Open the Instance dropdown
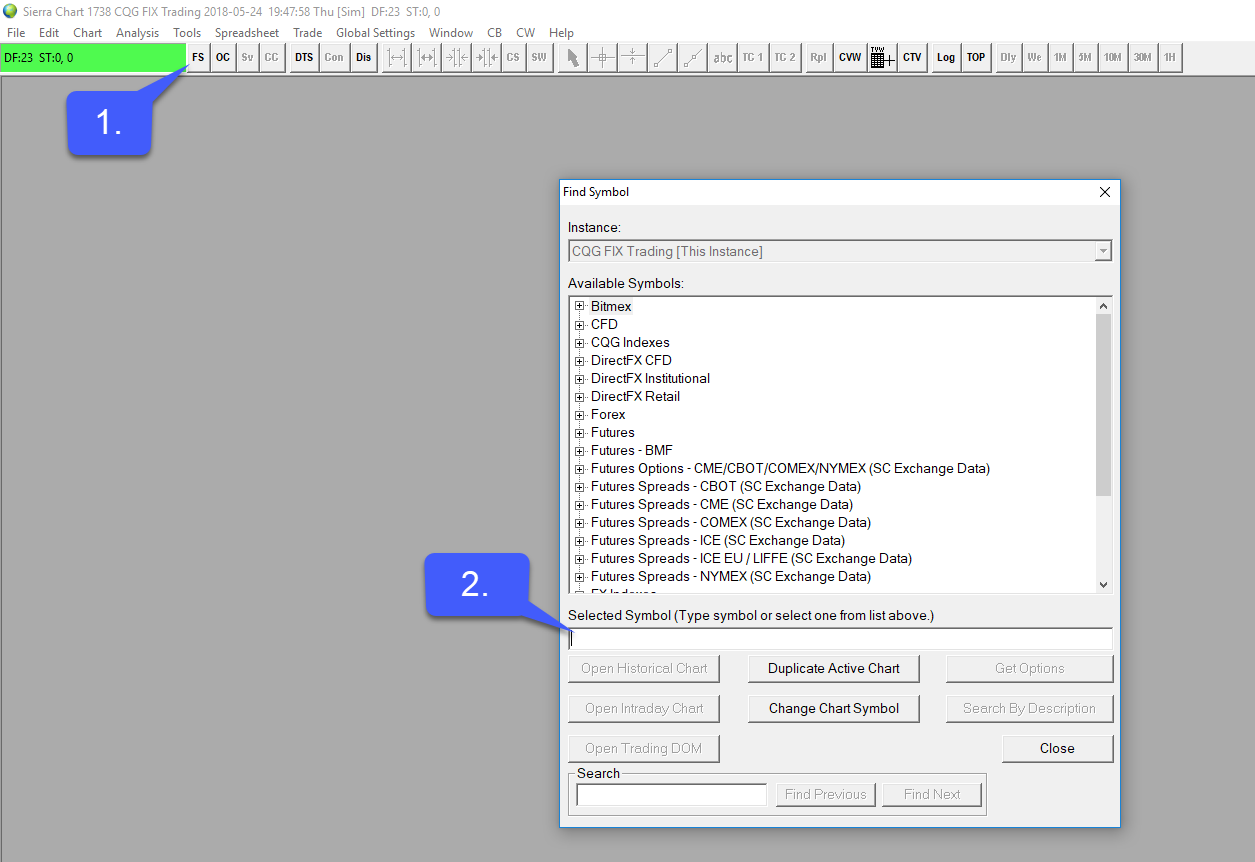The height and width of the screenshot is (862, 1255). coord(839,251)
